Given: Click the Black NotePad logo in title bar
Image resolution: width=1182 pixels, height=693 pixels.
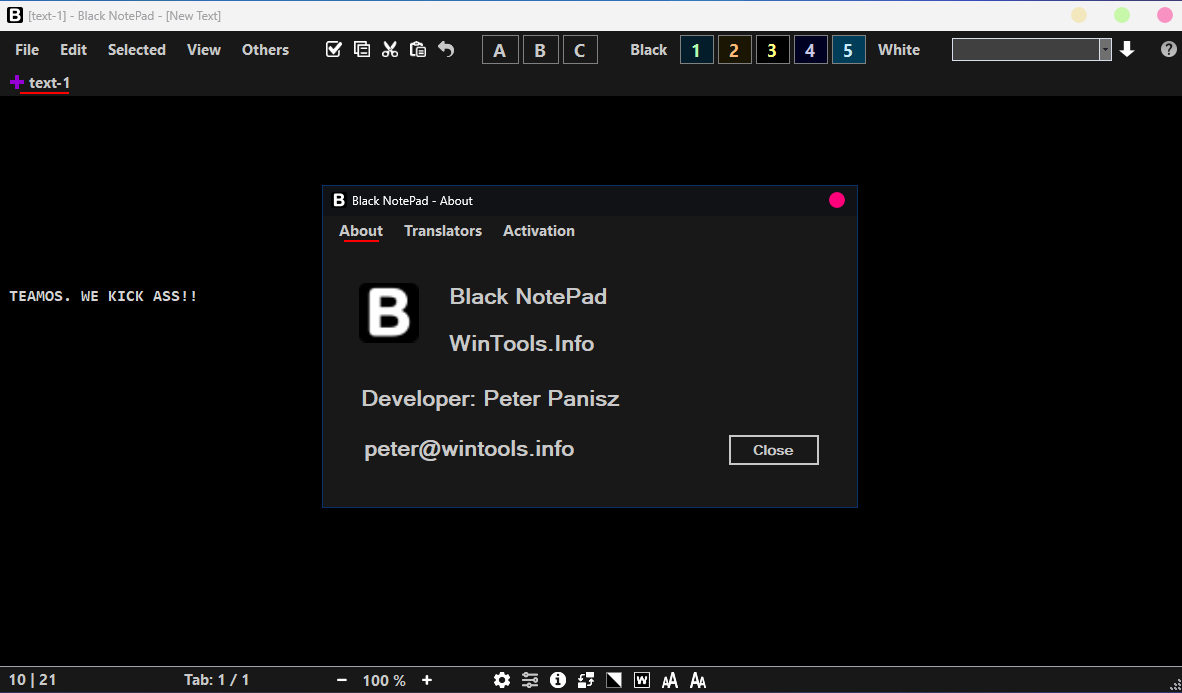Looking at the screenshot, I should click(14, 15).
